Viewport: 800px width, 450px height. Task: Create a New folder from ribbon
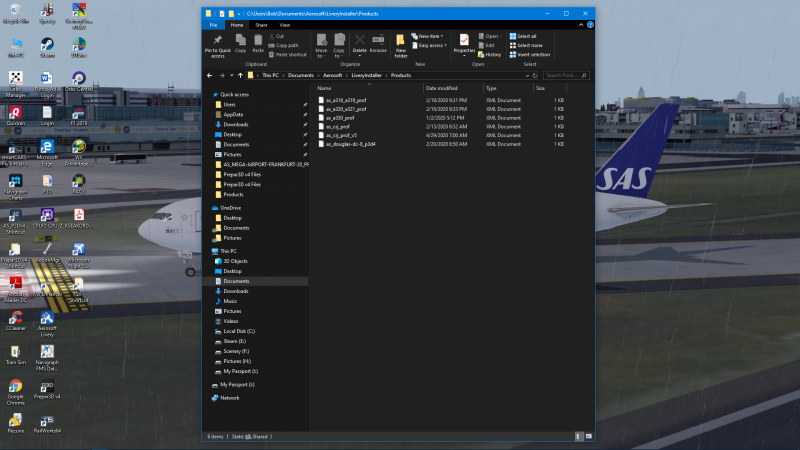(x=401, y=46)
